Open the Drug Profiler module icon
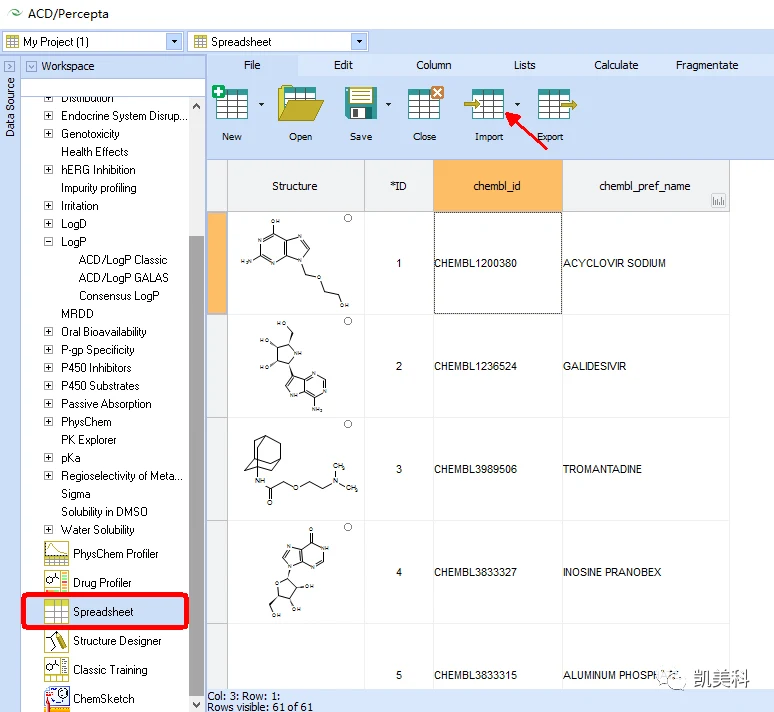The height and width of the screenshot is (712, 774). 56,582
